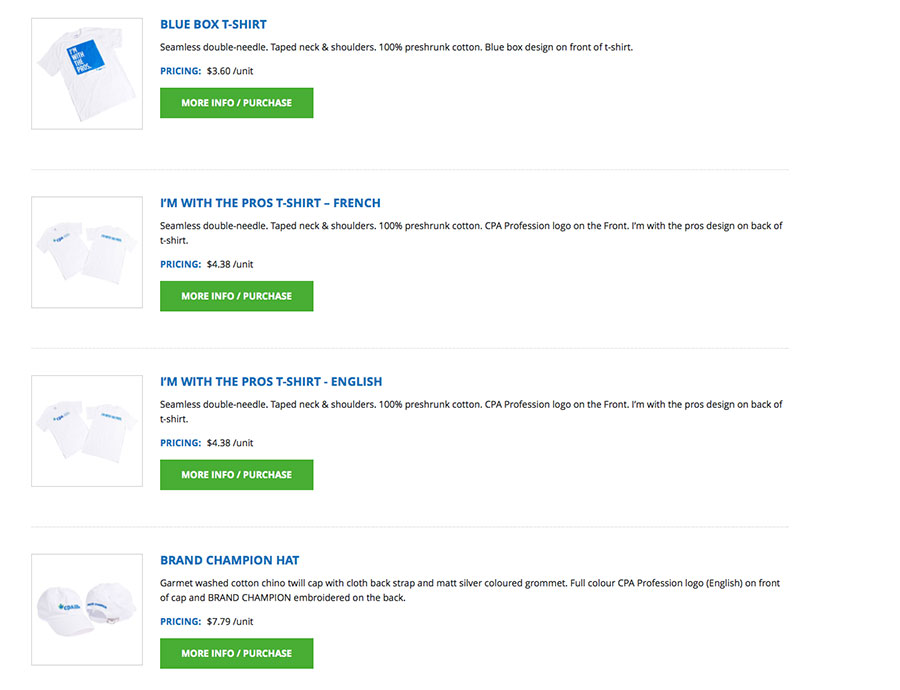Viewport: 900px width, 690px height.
Task: Click the $4.38 /unit price on the English T-shirt
Action: [230, 443]
